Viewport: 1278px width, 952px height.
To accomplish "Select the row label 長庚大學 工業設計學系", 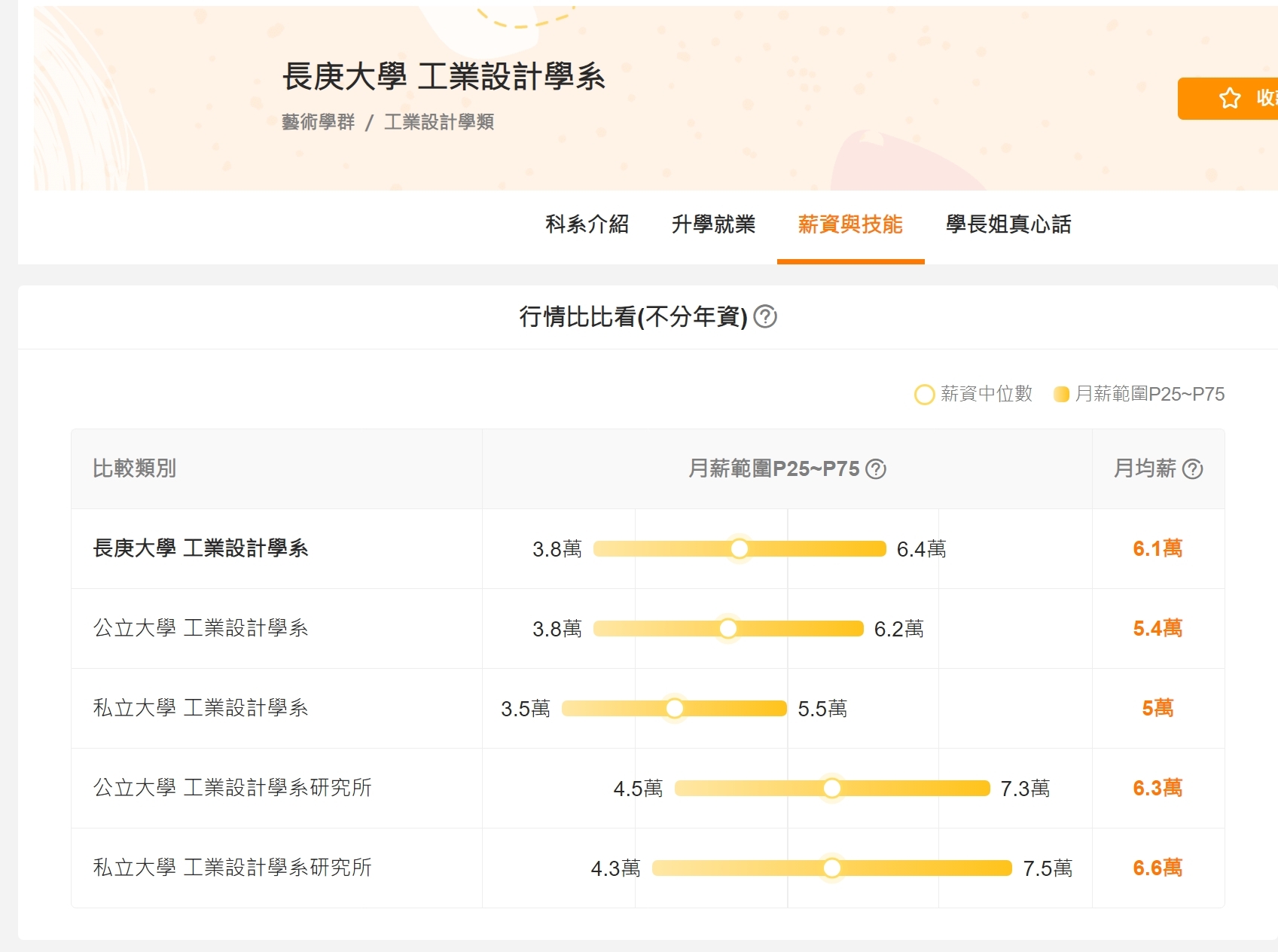I will click(200, 548).
